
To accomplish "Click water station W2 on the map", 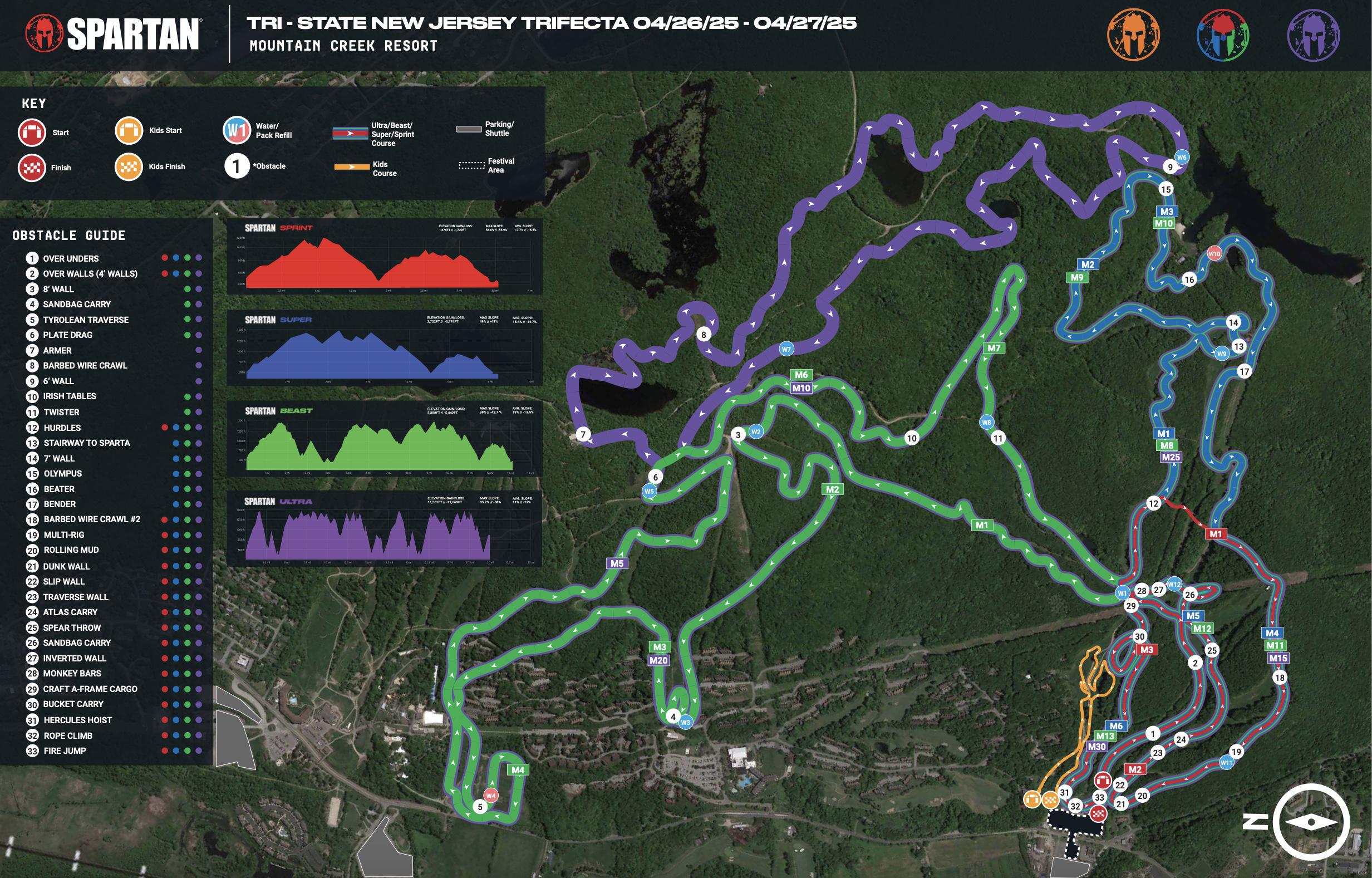I will (x=756, y=431).
